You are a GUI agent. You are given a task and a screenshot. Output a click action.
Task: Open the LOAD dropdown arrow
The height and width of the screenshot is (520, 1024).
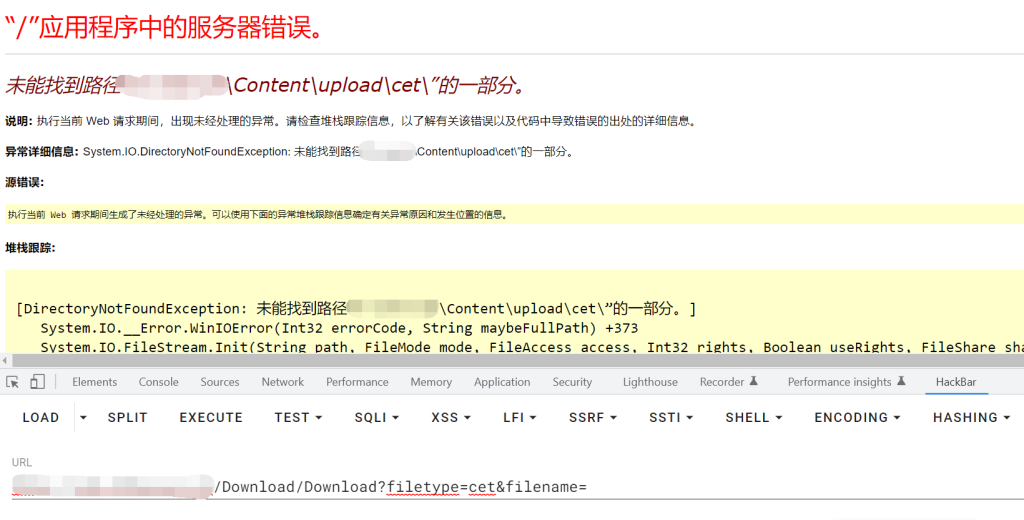[83, 417]
